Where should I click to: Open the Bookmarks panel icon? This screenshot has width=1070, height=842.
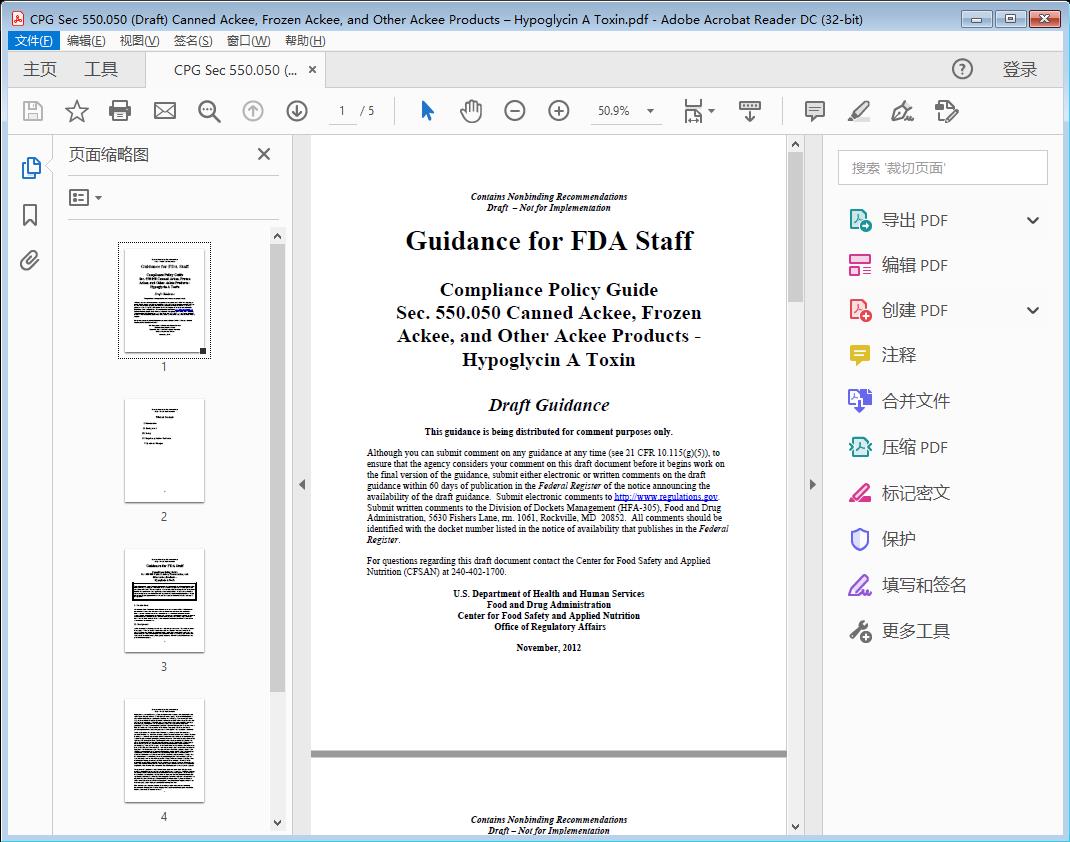30,215
